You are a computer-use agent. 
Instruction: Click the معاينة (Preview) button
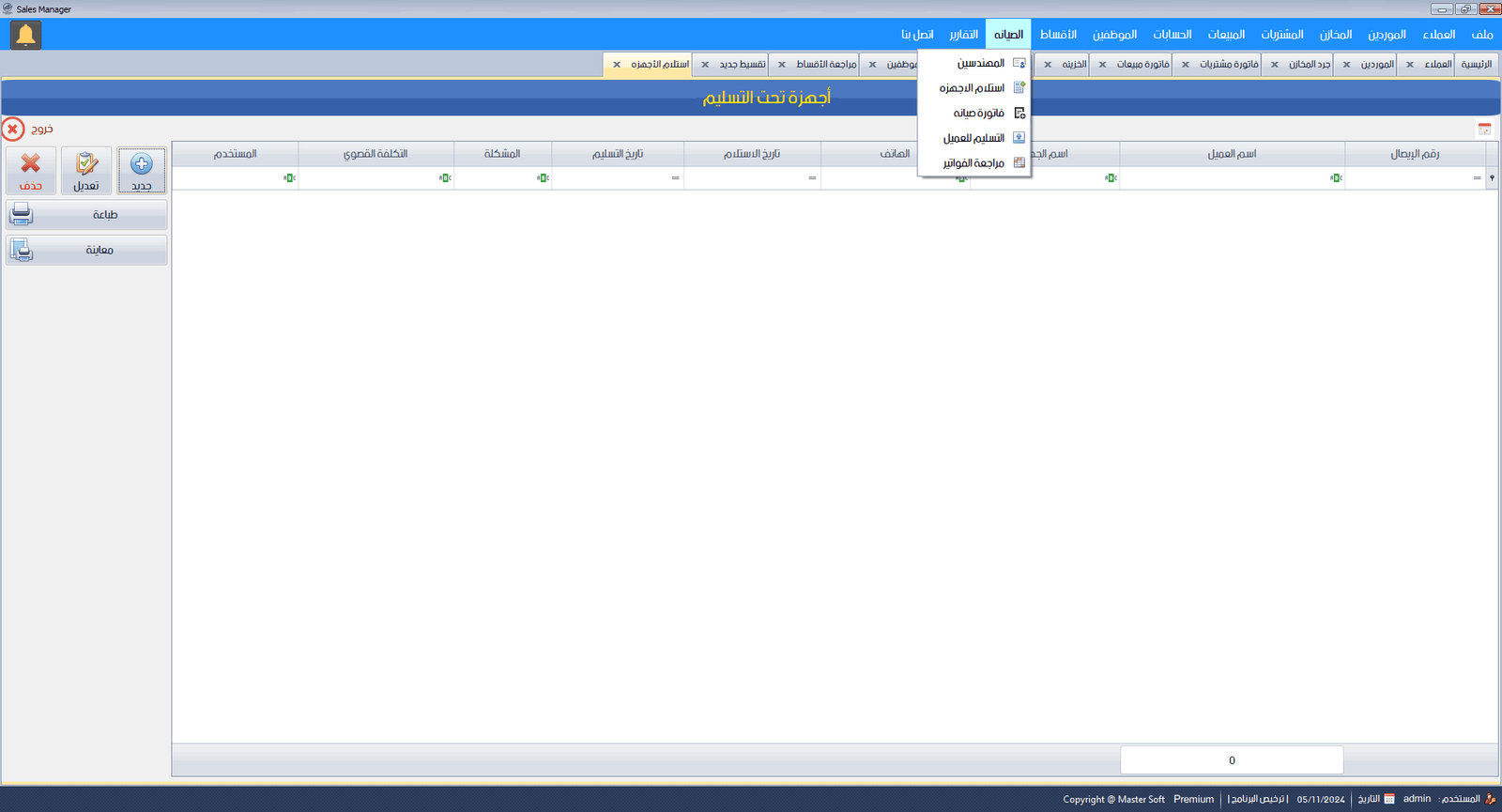pyautogui.click(x=86, y=250)
